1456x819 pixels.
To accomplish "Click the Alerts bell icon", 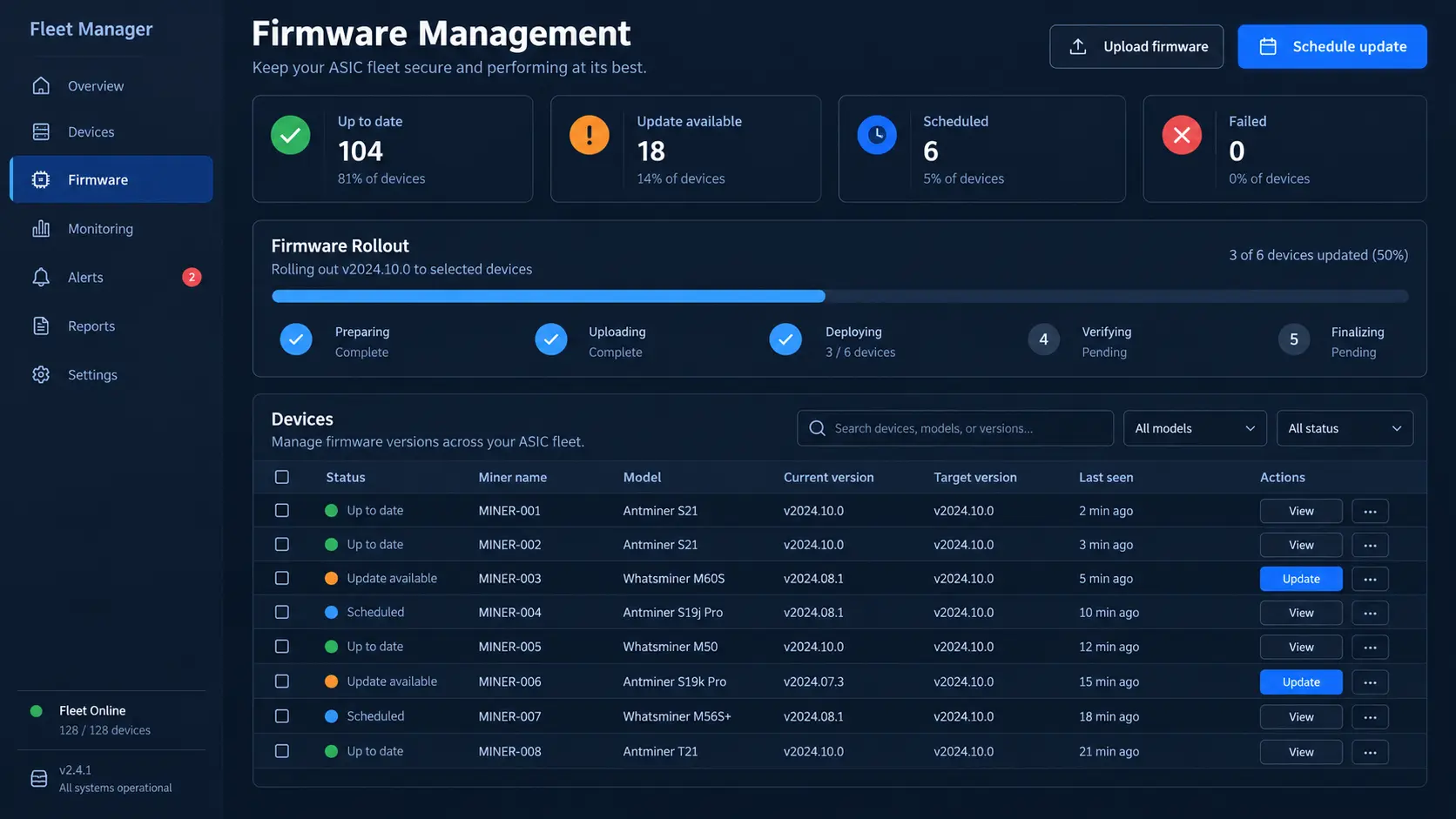I will click(x=41, y=277).
